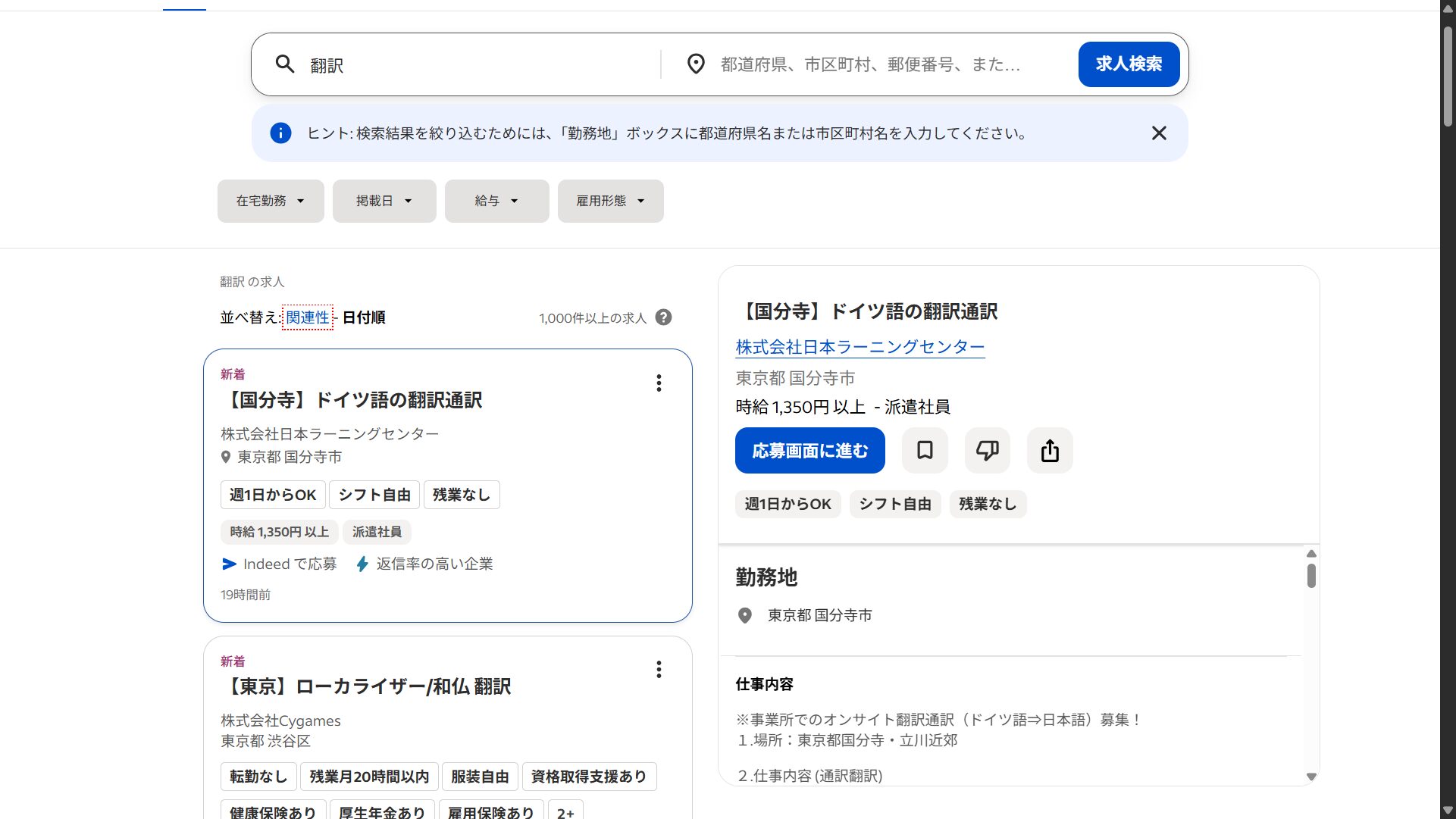Click the search magnifier icon
Viewport: 1456px width, 819px height.
286,64
